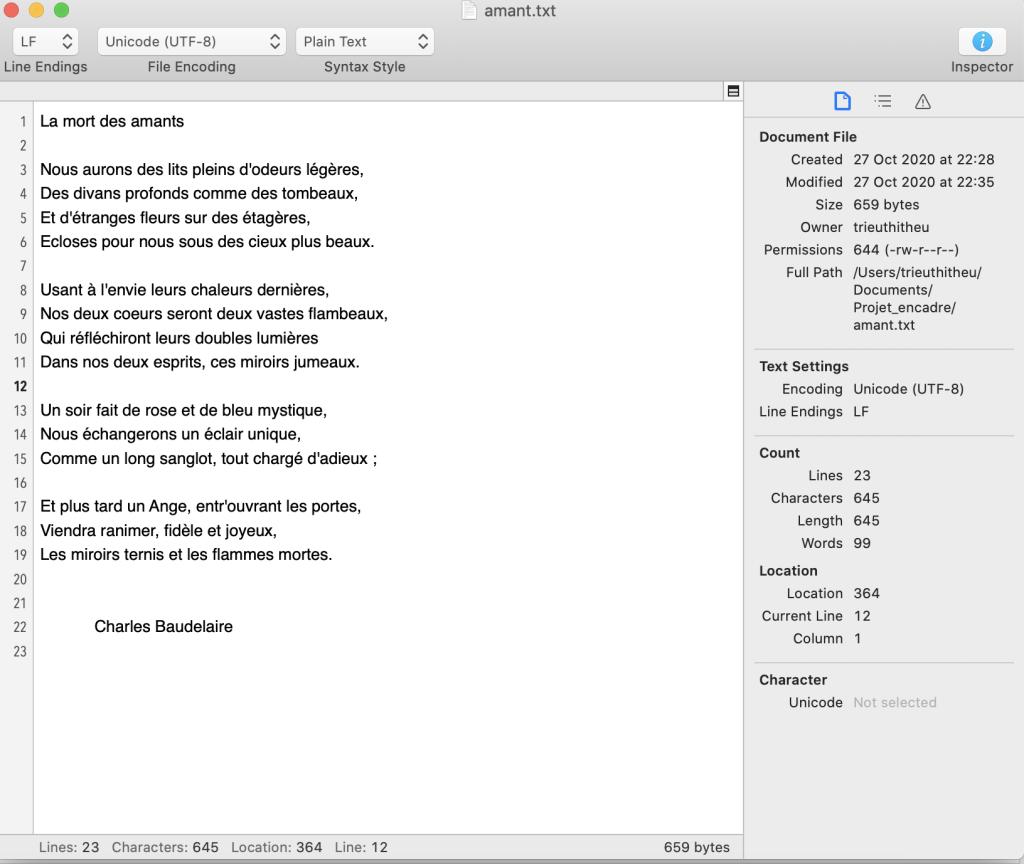
Task: Open the Inspector info button
Action: [x=982, y=42]
